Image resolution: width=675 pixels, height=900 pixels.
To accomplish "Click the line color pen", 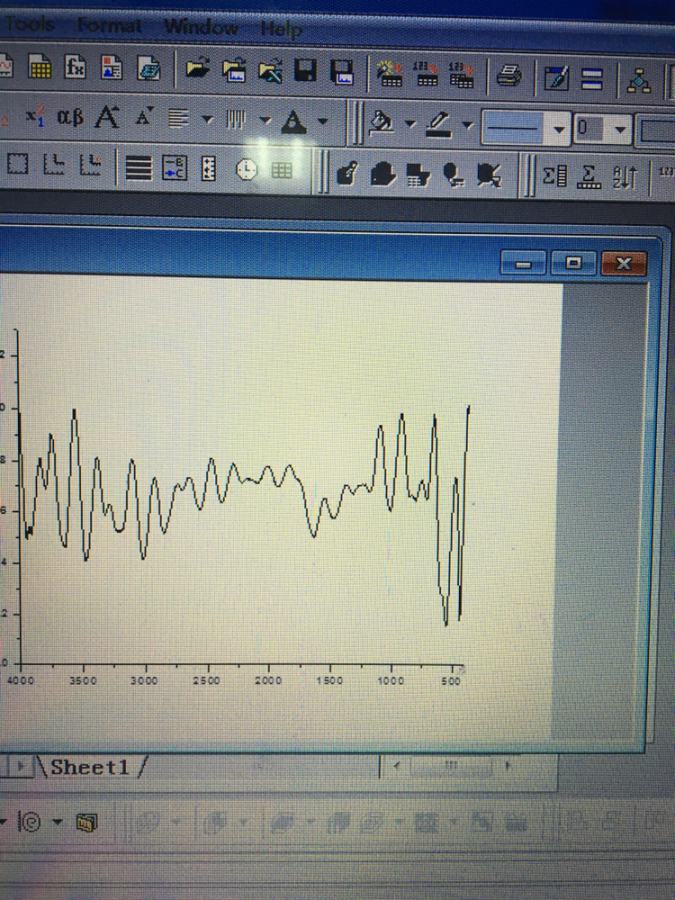I will click(439, 125).
